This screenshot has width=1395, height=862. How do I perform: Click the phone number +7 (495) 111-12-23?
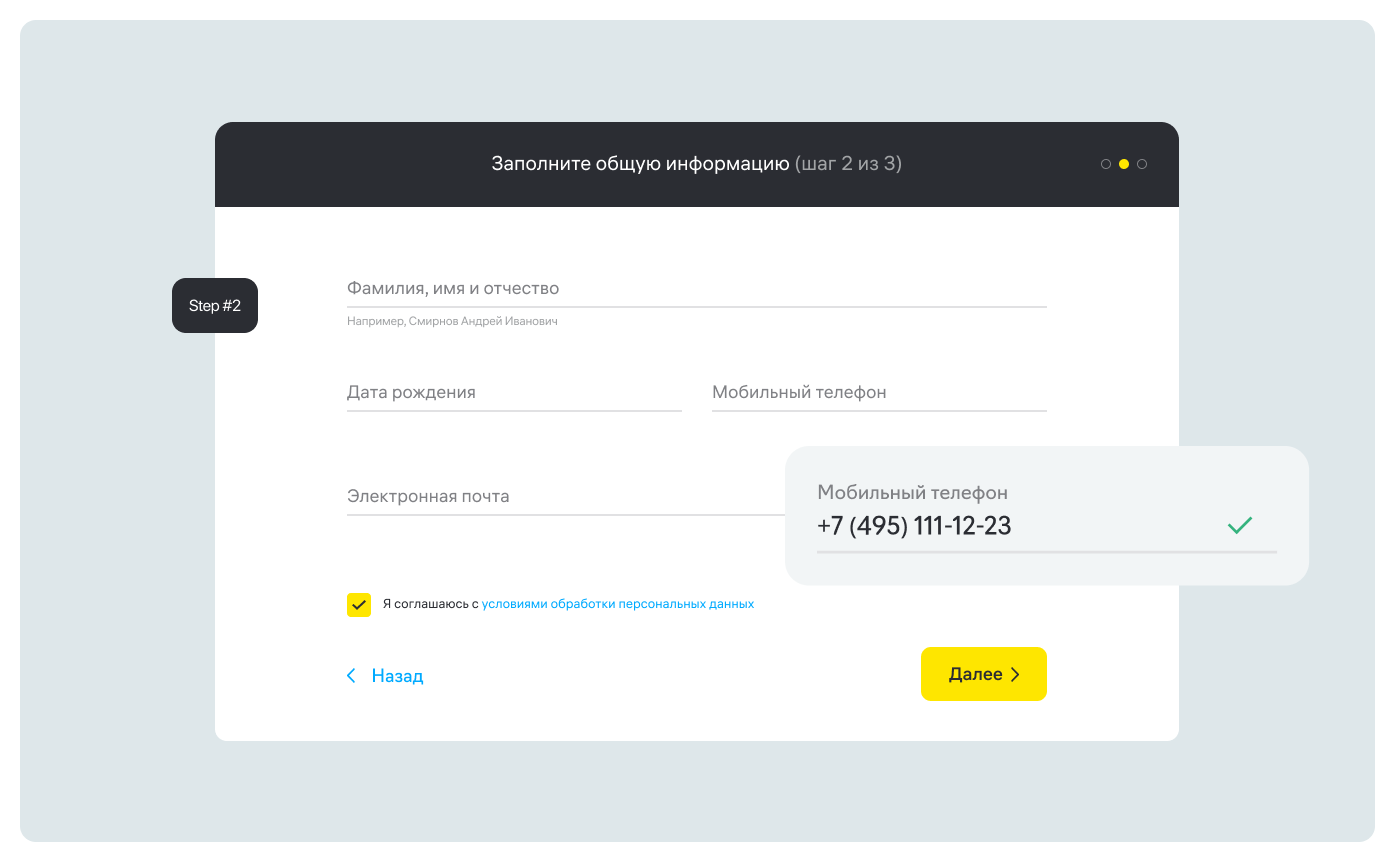914,526
